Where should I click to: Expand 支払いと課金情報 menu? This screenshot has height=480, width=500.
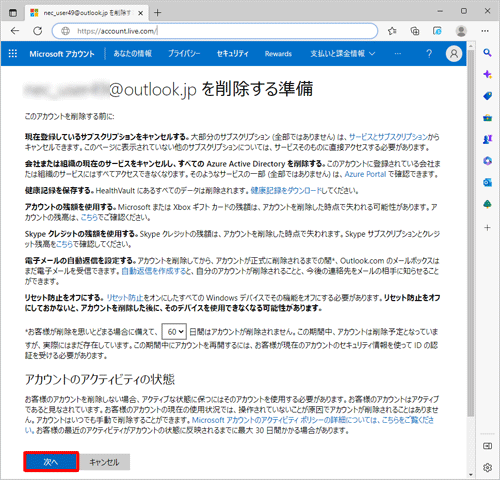[343, 54]
